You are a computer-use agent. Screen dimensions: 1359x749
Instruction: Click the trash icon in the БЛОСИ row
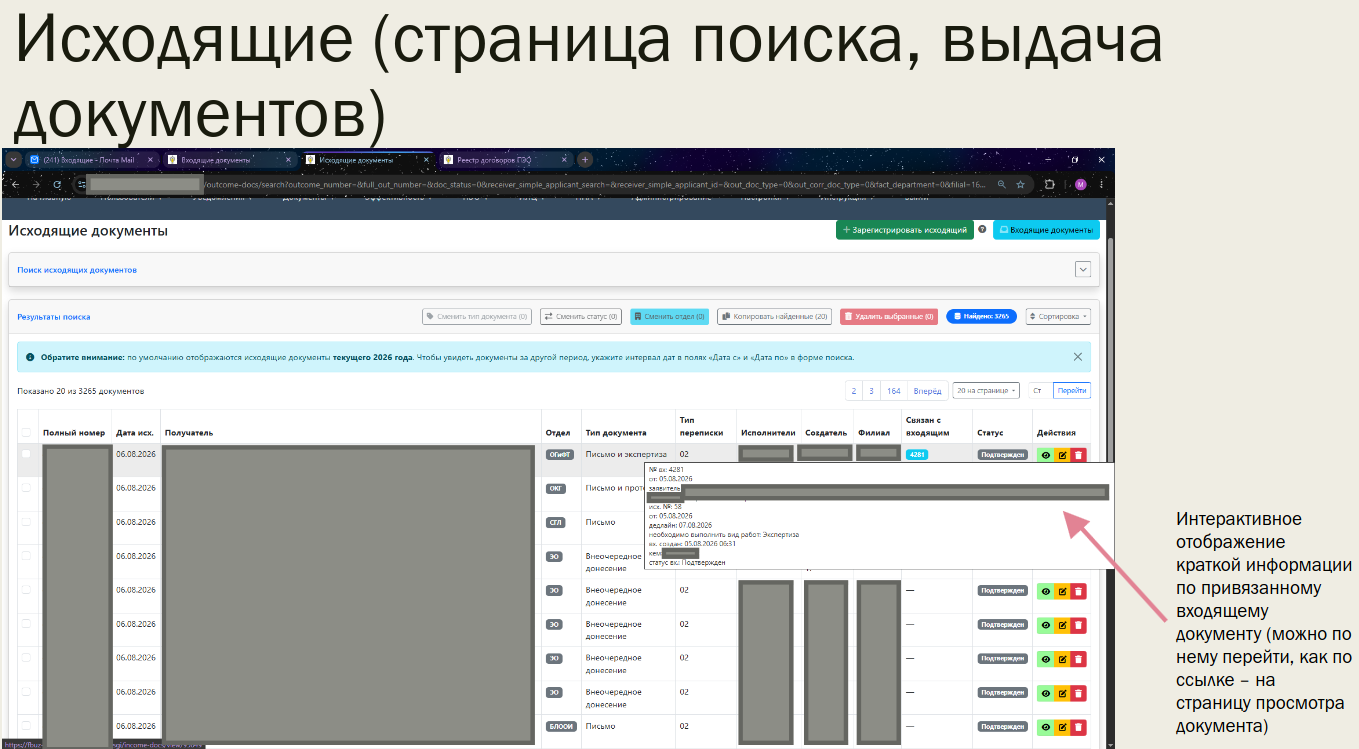pos(1078,727)
